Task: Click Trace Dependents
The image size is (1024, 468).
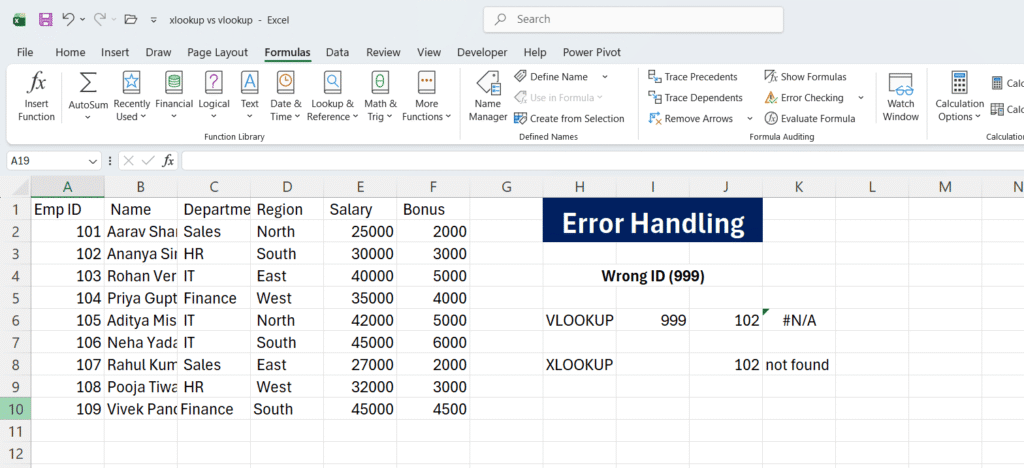Action: (695, 98)
